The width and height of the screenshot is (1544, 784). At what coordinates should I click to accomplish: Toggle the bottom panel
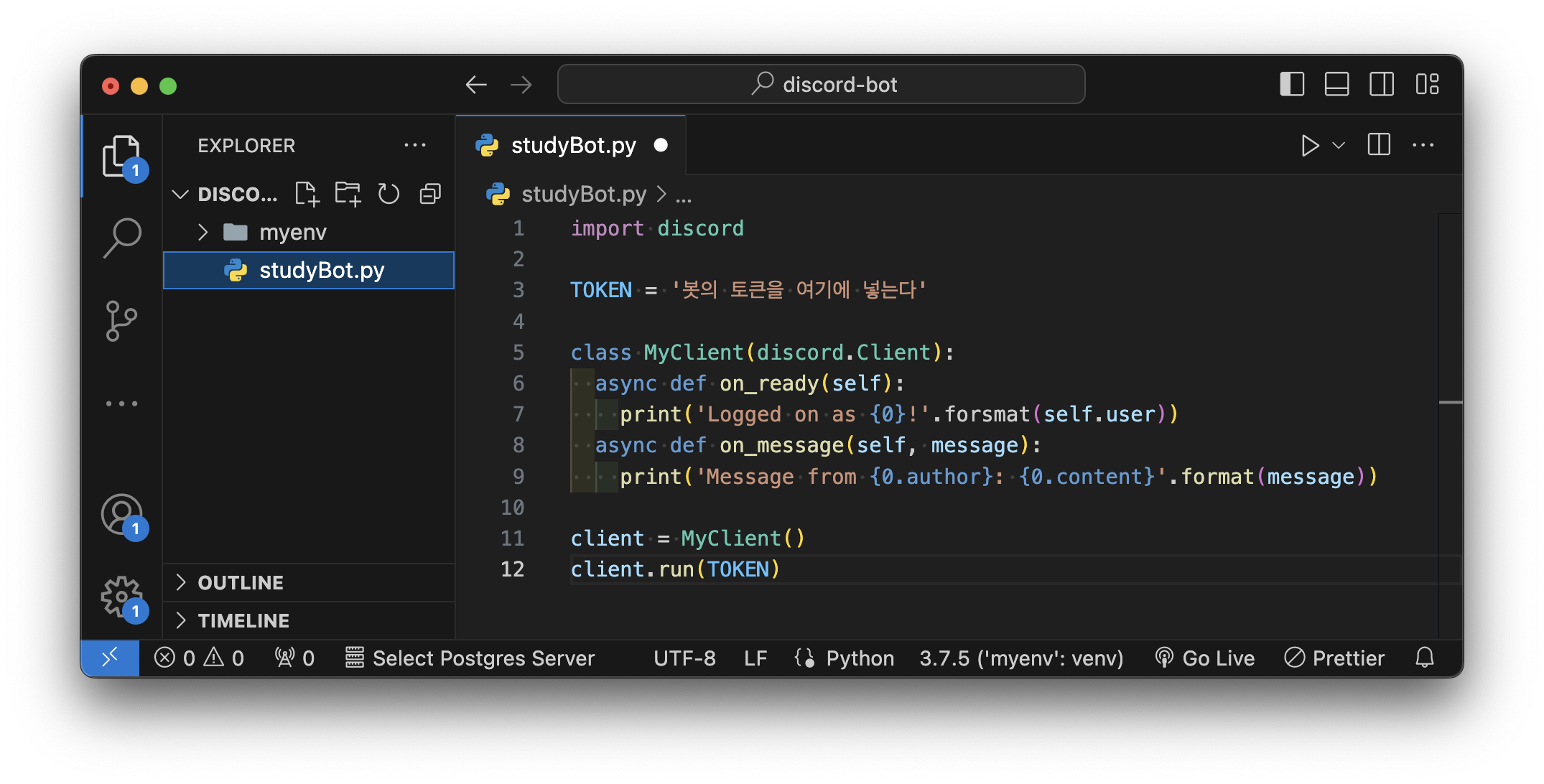(x=1336, y=84)
